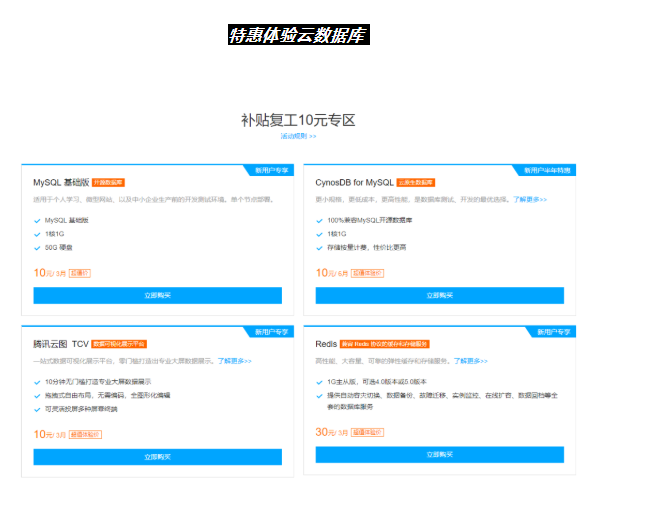This screenshot has height=510, width=671.
Task: Click the checkmark beside the MySQL 基础版 feature line
Action: pyautogui.click(x=37, y=221)
